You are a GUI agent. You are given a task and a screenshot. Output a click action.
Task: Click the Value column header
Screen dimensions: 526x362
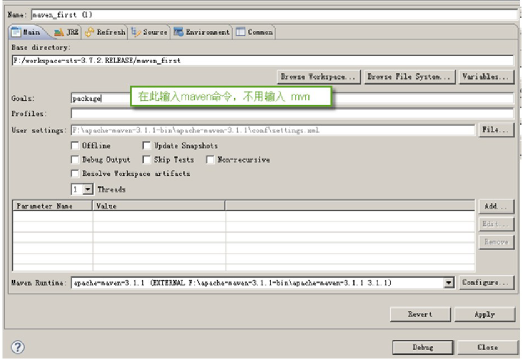[159, 206]
